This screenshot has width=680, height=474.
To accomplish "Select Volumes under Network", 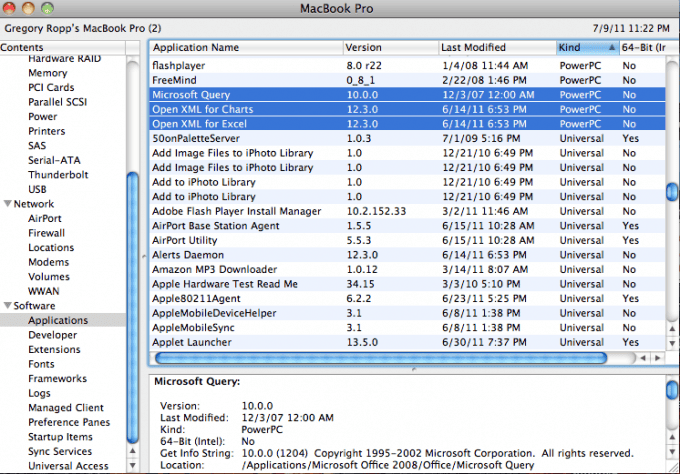I will pyautogui.click(x=49, y=276).
